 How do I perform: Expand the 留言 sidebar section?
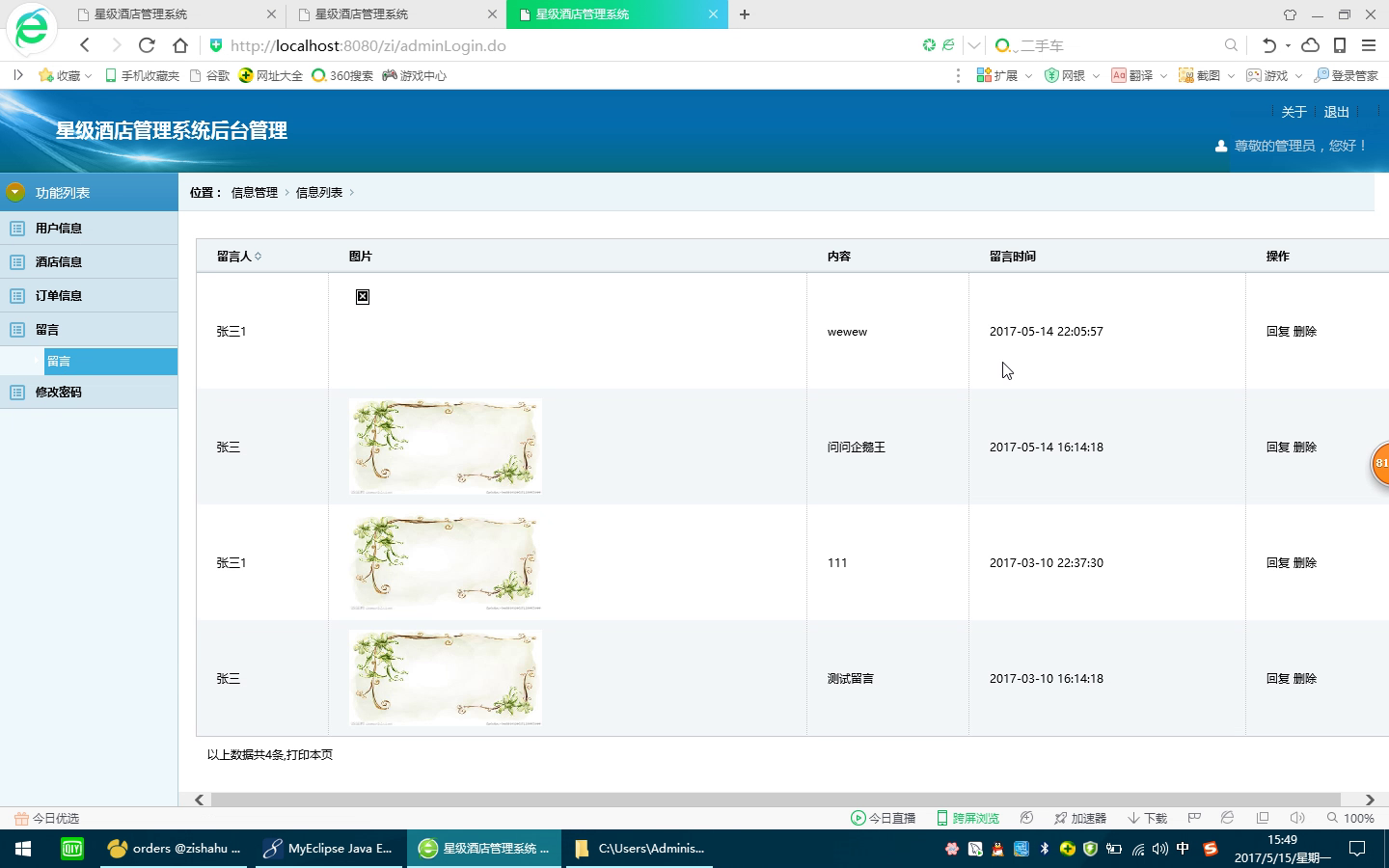(89, 330)
